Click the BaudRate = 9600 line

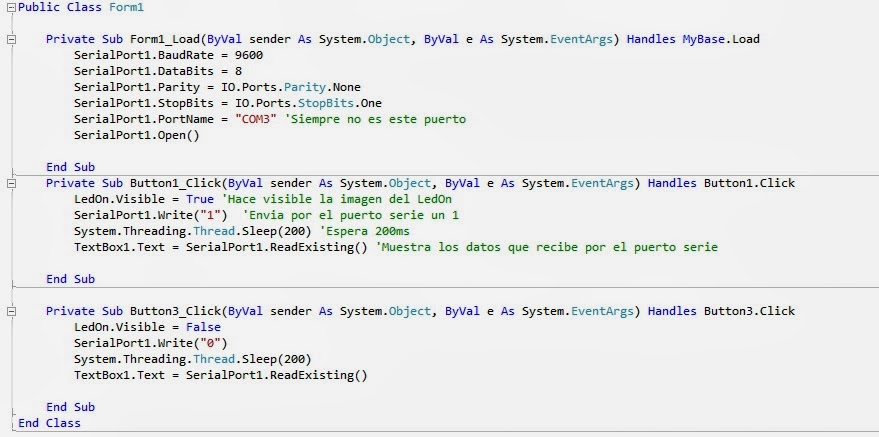[x=168, y=55]
